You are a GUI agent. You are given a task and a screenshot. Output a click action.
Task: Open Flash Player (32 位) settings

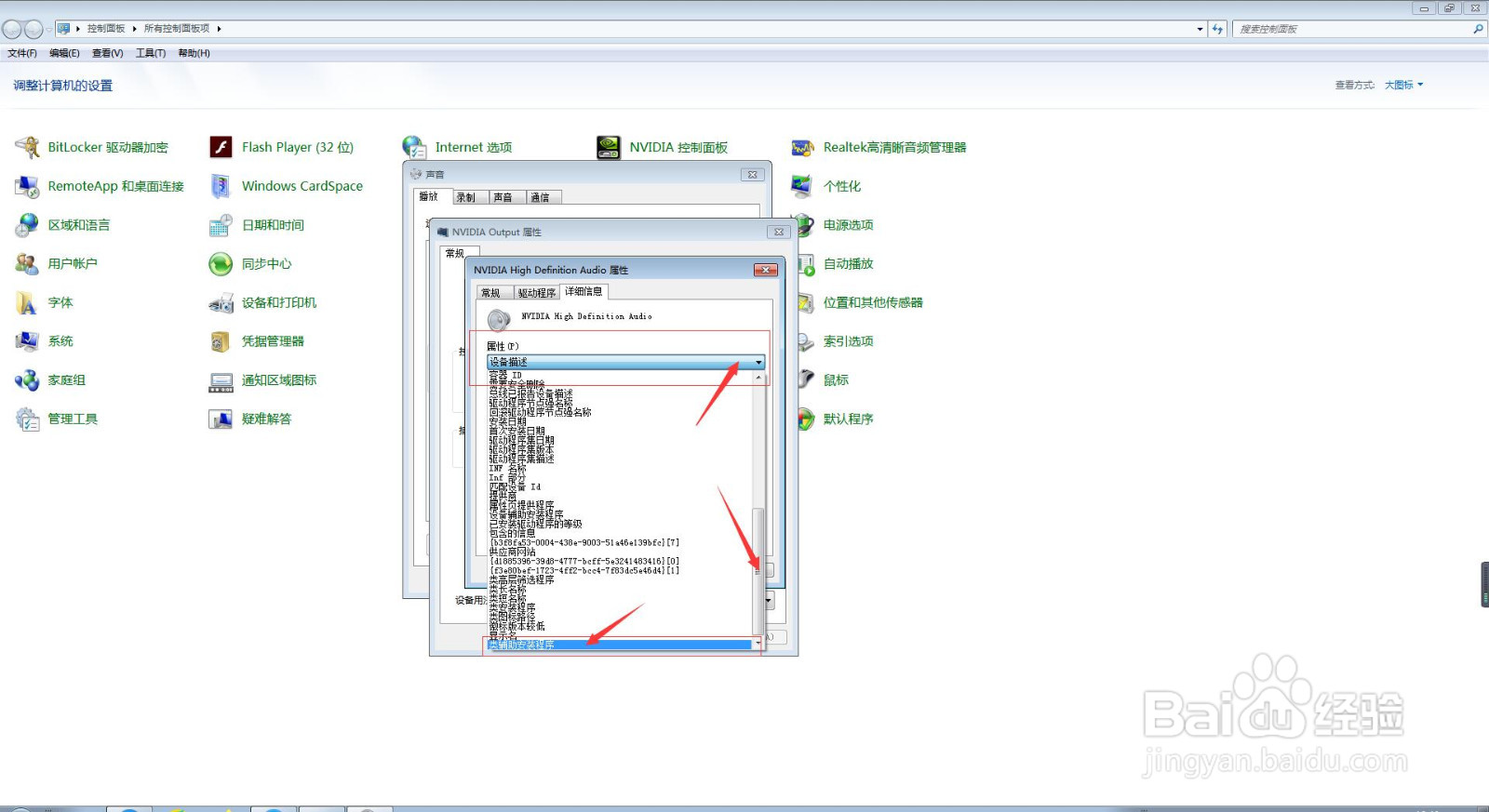point(281,147)
